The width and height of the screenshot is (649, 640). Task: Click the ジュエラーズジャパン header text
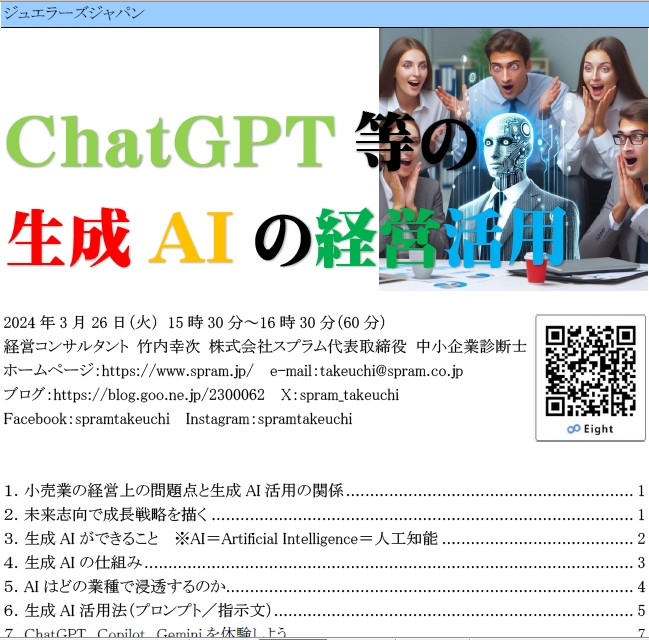tap(74, 13)
